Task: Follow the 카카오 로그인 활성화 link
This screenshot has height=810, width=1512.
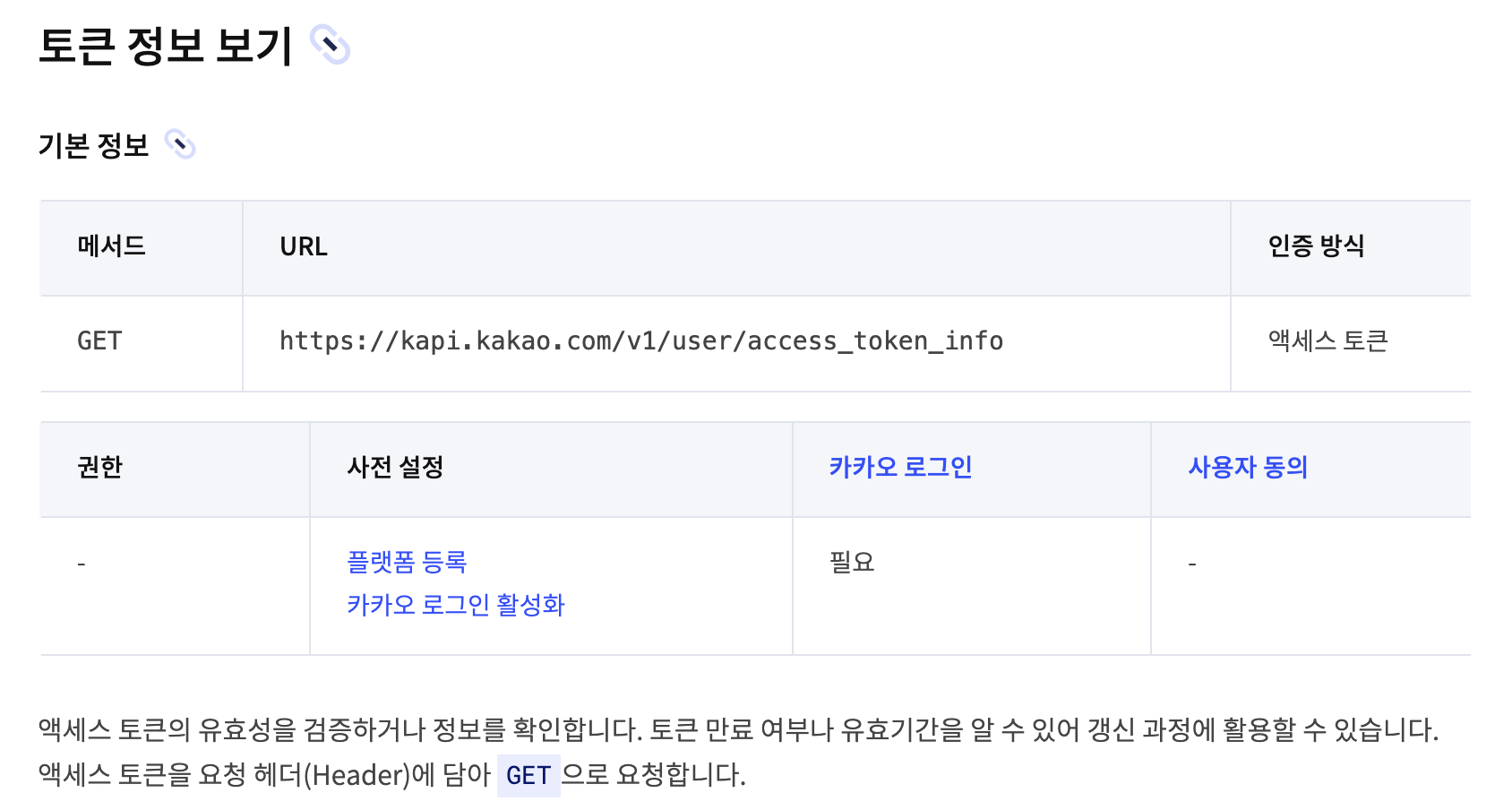Action: (455, 605)
